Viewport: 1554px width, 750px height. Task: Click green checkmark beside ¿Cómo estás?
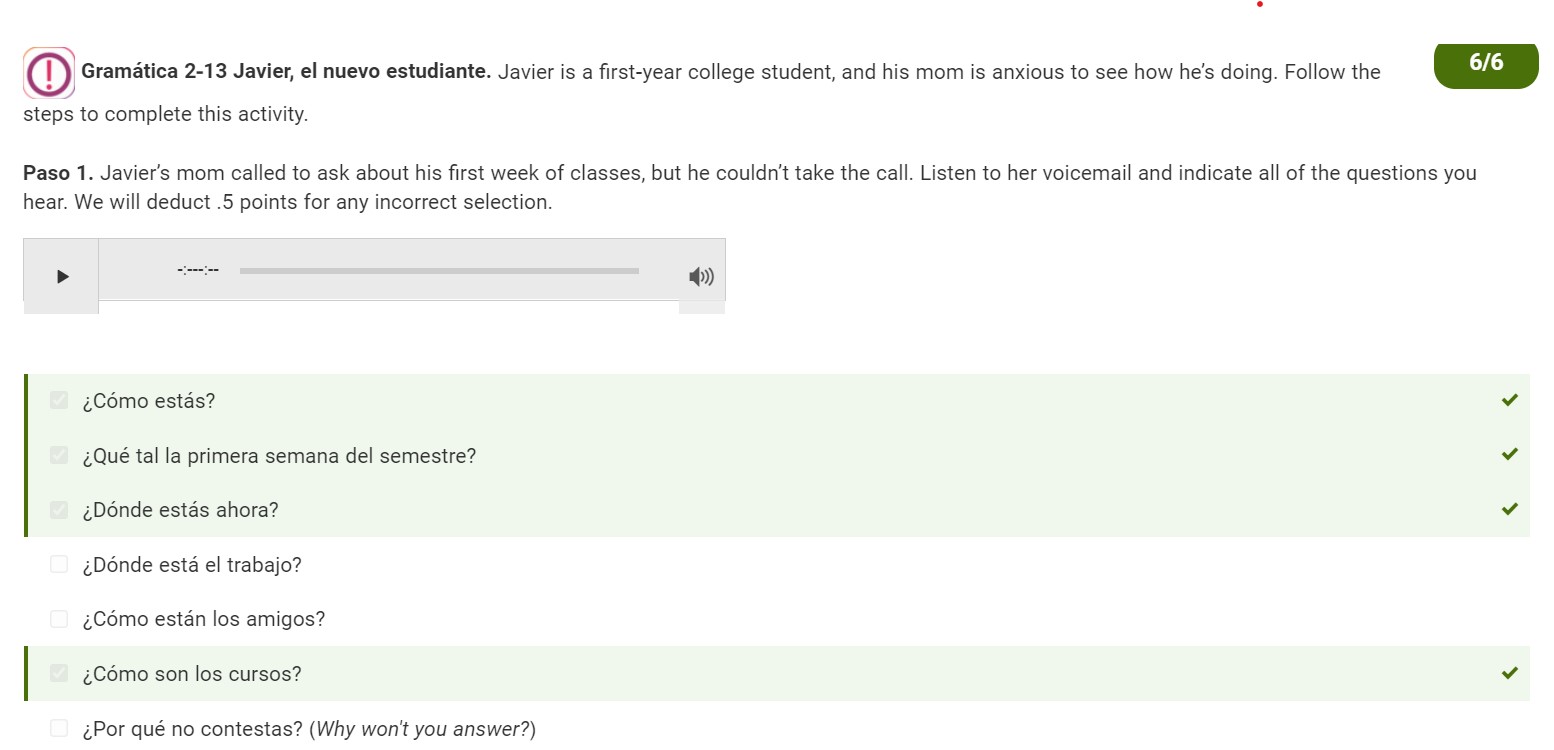point(1509,400)
